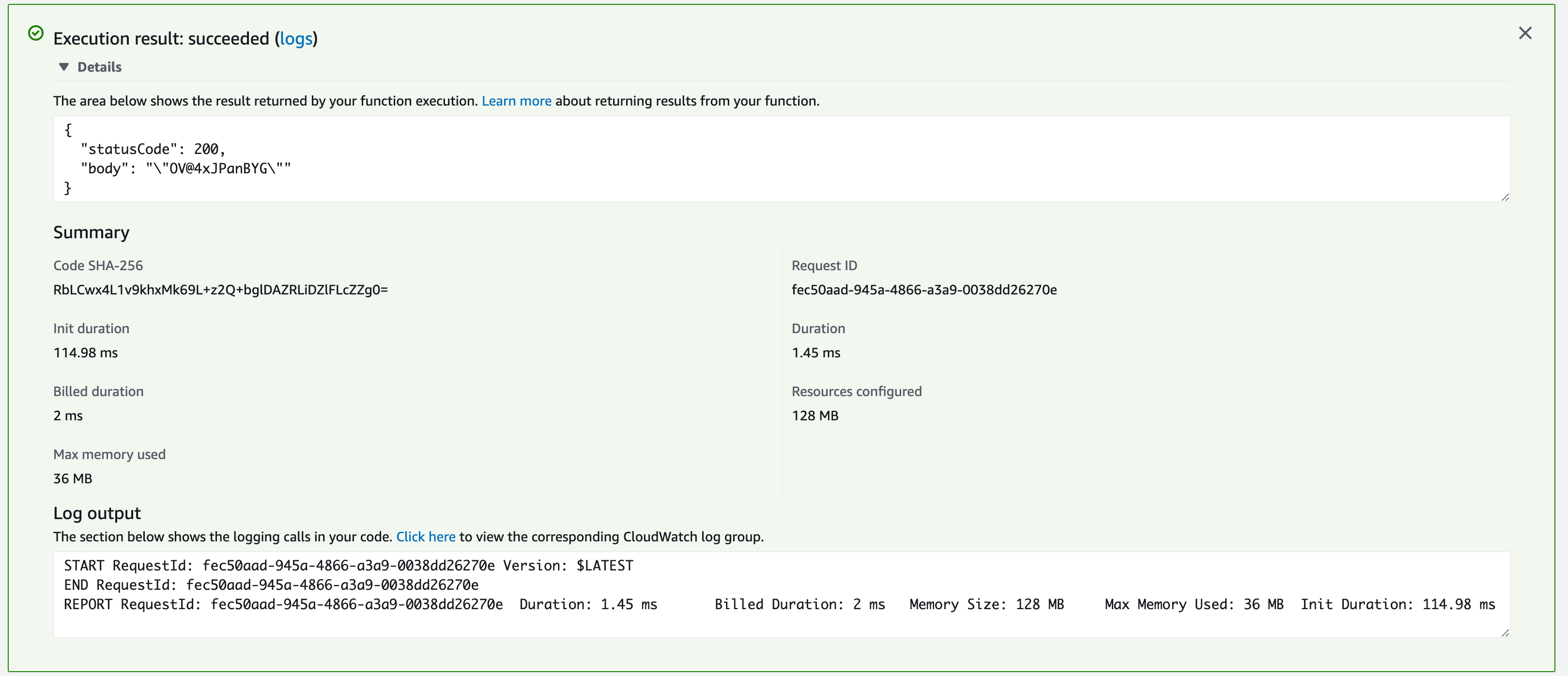Click the statusCode line in the result
This screenshot has height=676, width=1568.
point(153,149)
